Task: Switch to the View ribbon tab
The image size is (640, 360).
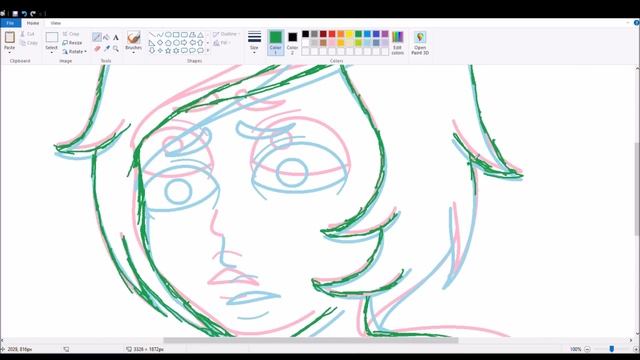Action: (56, 23)
